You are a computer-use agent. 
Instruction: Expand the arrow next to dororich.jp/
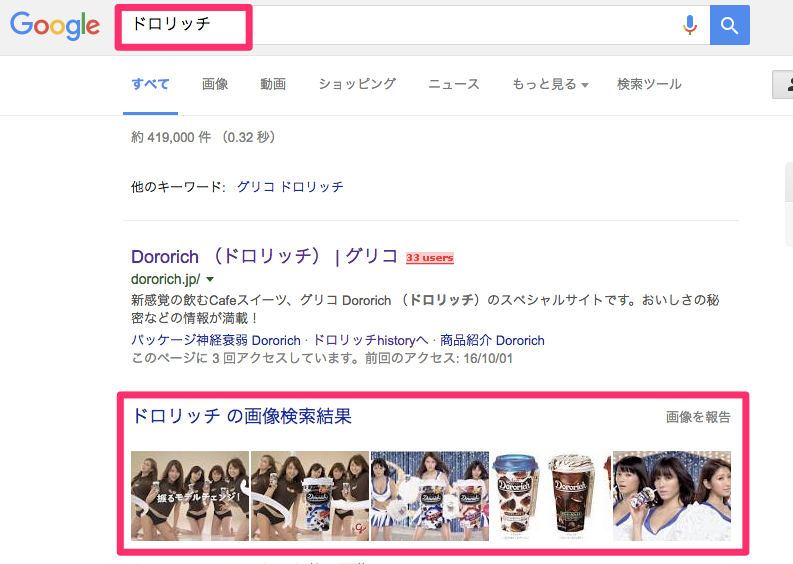click(x=210, y=279)
